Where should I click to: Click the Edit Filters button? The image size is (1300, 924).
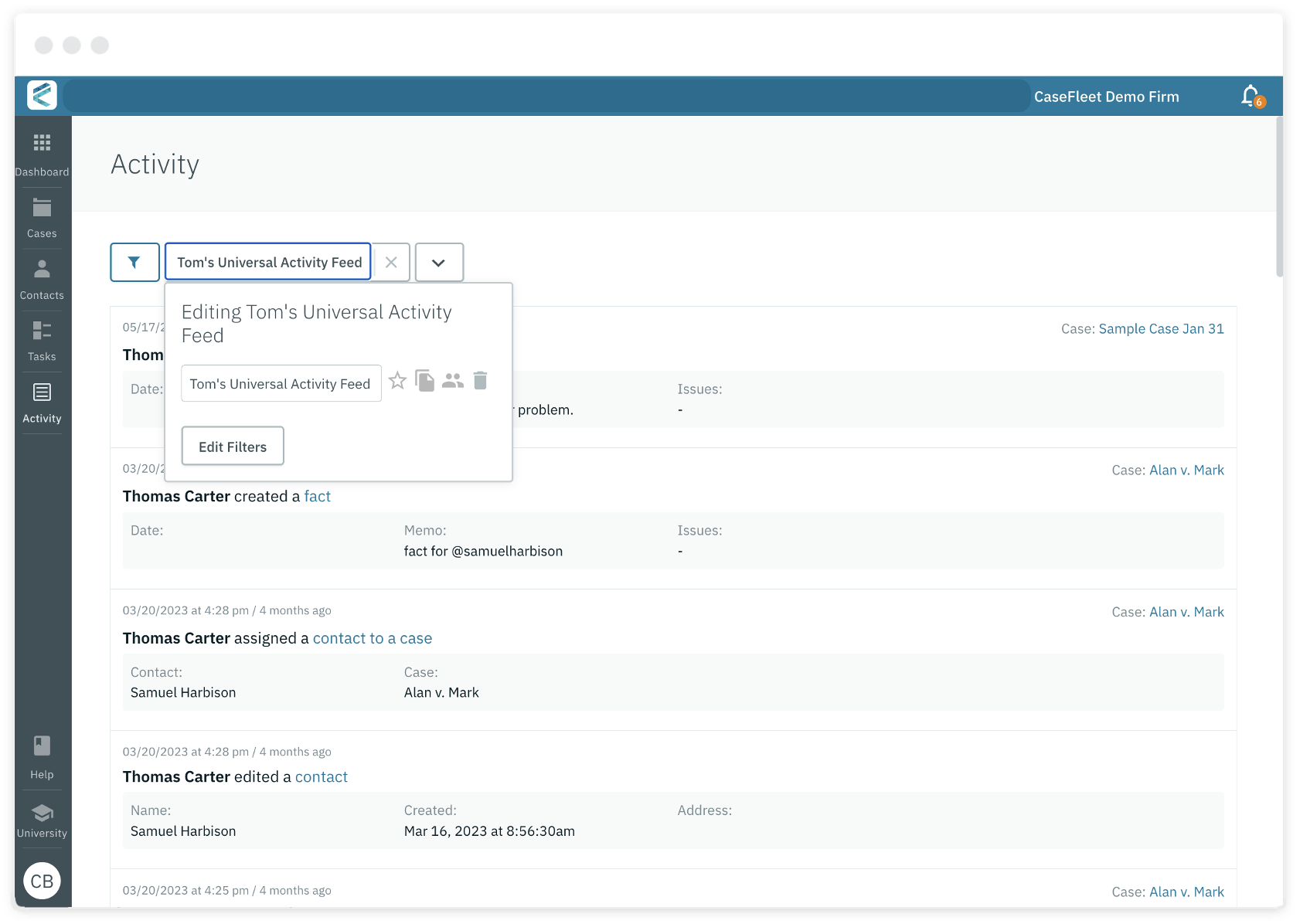[x=232, y=446]
